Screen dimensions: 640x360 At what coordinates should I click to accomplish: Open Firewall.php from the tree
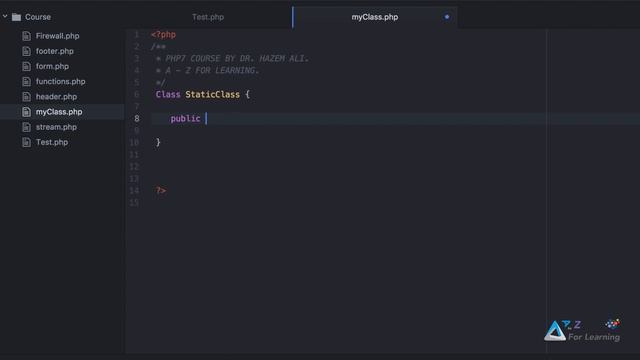58,36
